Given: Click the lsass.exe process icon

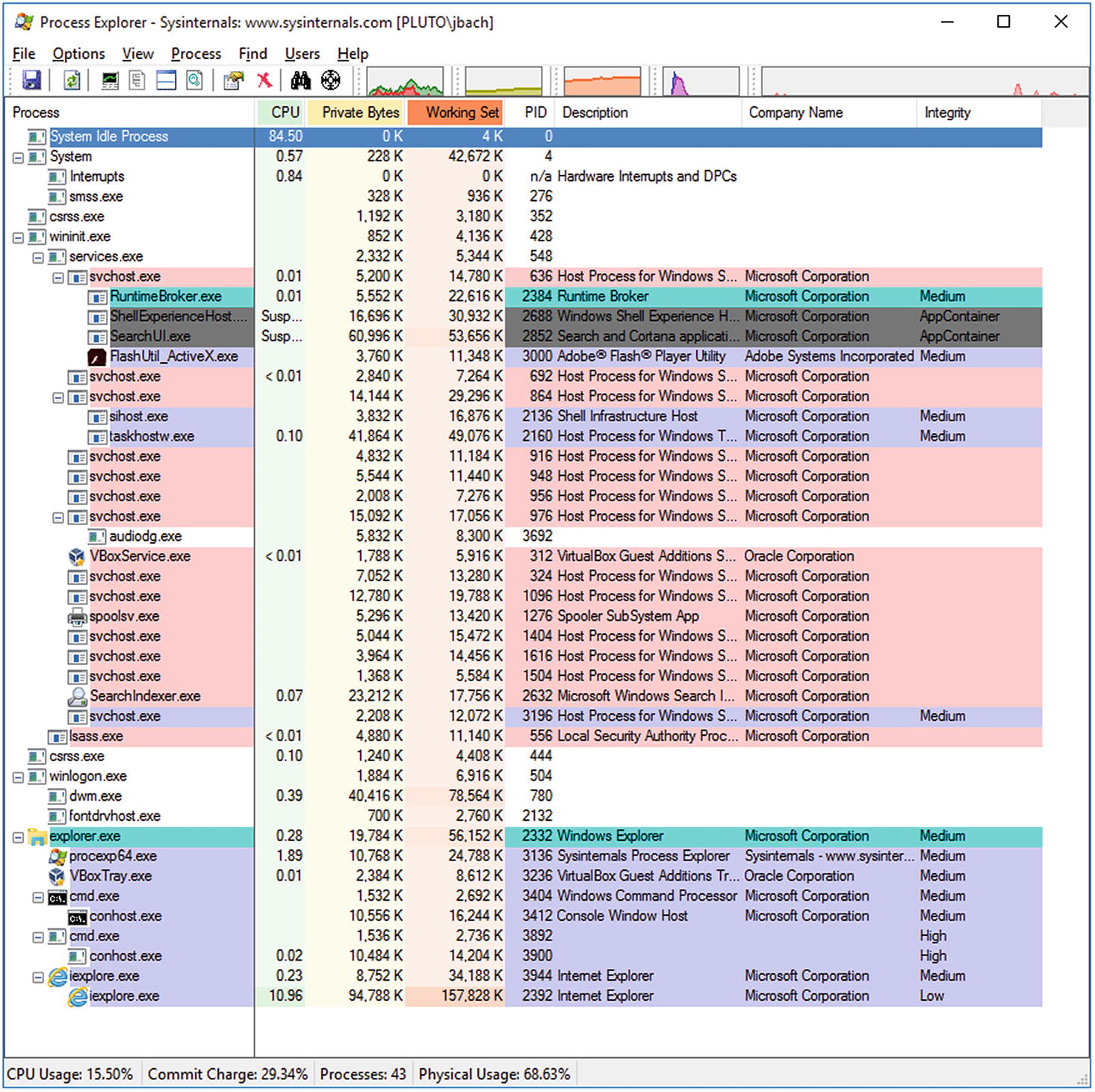Looking at the screenshot, I should pos(58,737).
